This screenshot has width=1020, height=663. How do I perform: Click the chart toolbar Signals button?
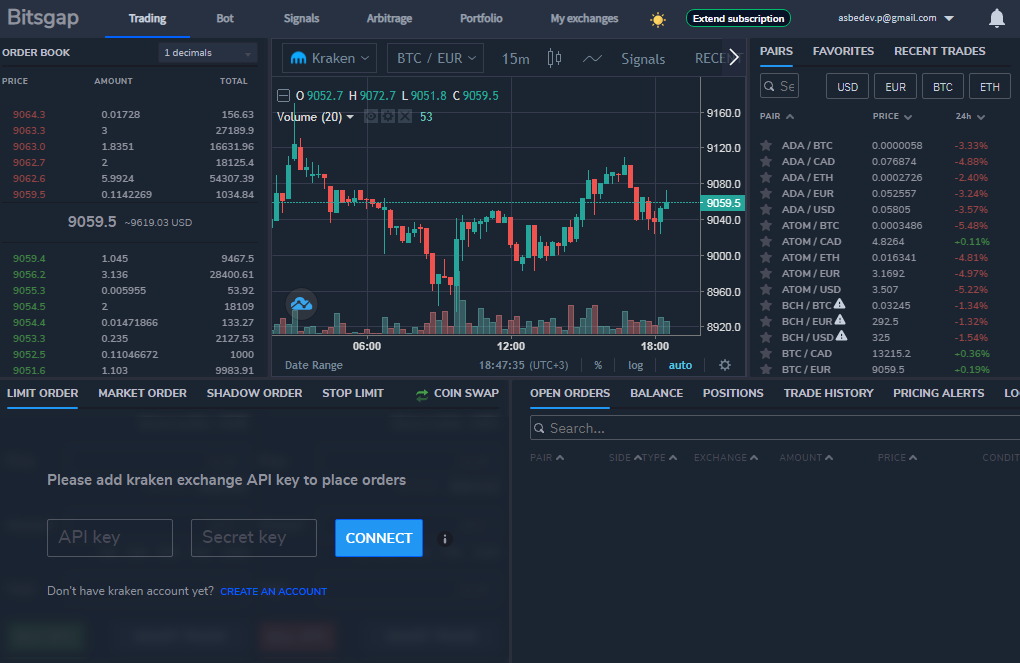click(643, 59)
